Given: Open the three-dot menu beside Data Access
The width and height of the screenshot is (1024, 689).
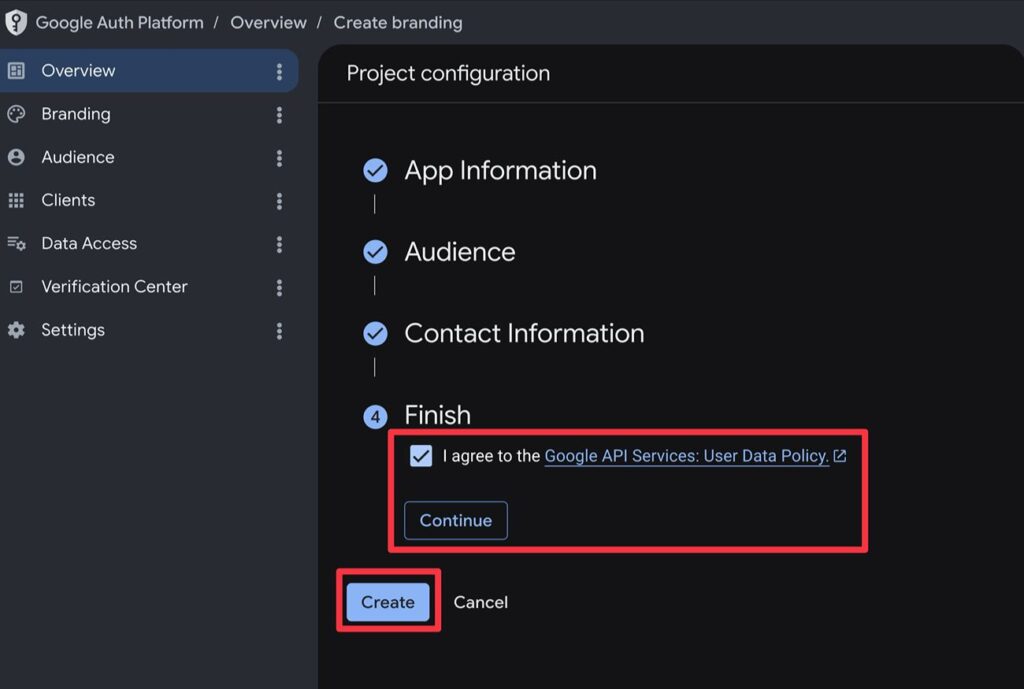Looking at the screenshot, I should [279, 244].
